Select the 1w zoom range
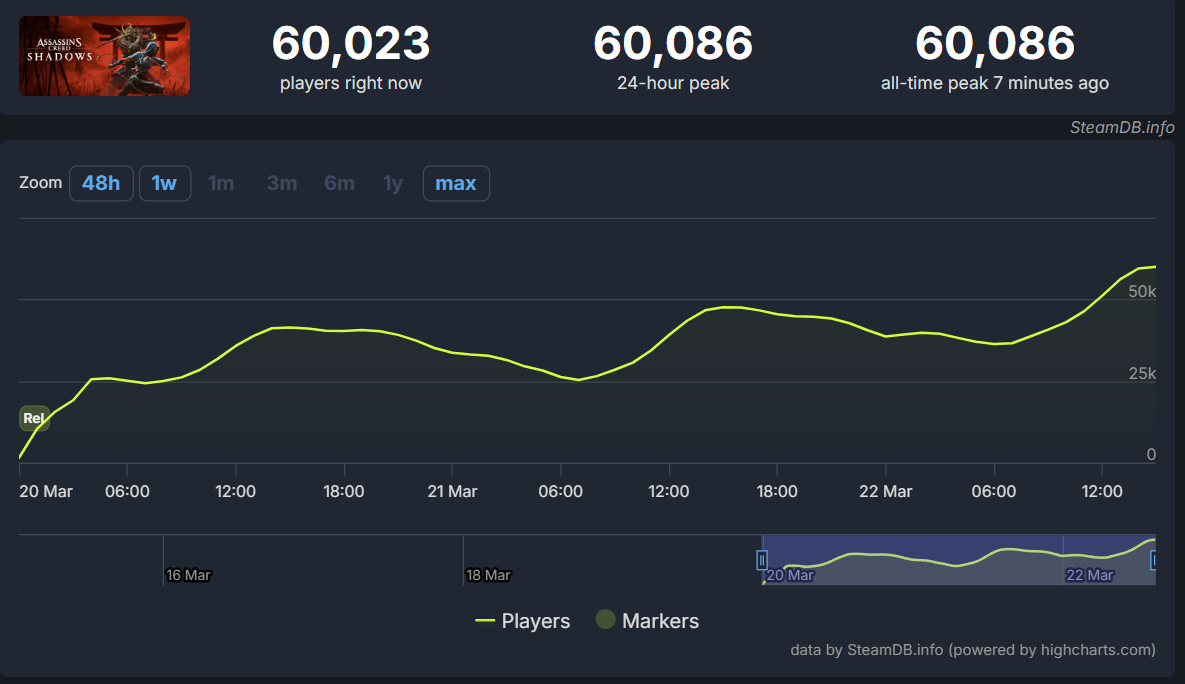Image resolution: width=1185 pixels, height=684 pixels. point(165,183)
